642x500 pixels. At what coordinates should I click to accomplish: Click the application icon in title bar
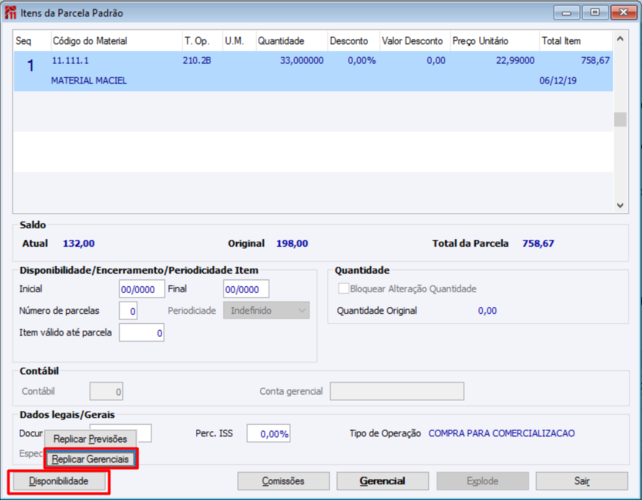(x=11, y=13)
